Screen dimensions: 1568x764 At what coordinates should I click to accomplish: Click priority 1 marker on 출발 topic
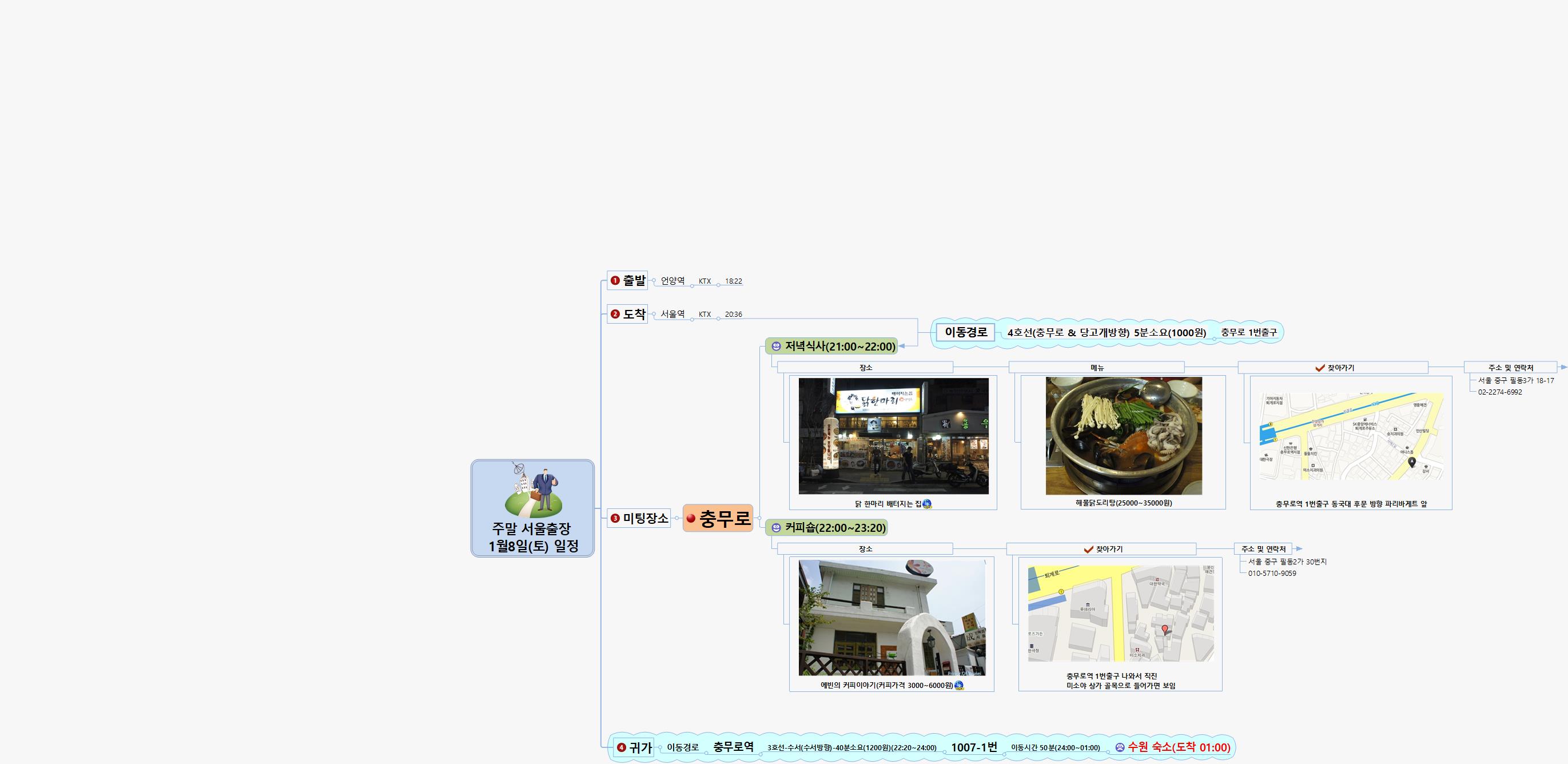[615, 281]
